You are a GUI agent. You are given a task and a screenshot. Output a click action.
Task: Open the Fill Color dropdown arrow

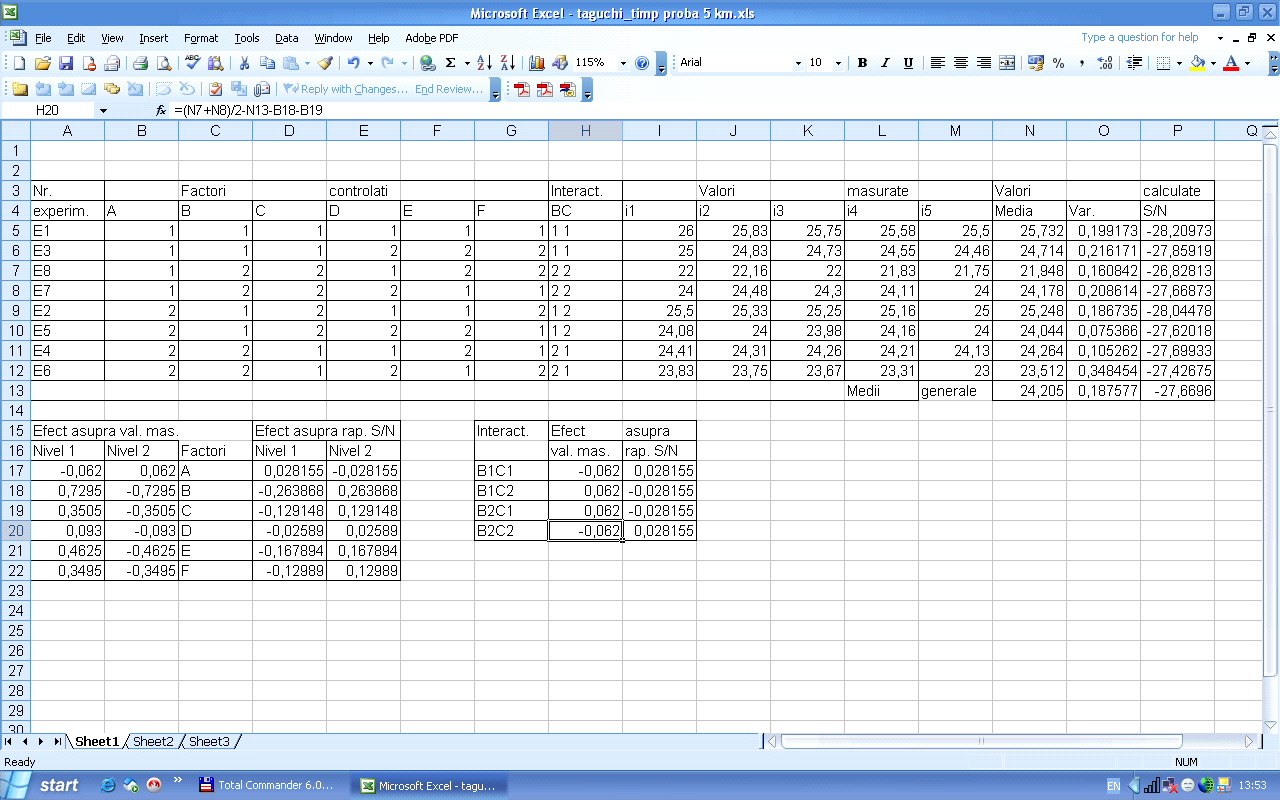coord(1213,63)
